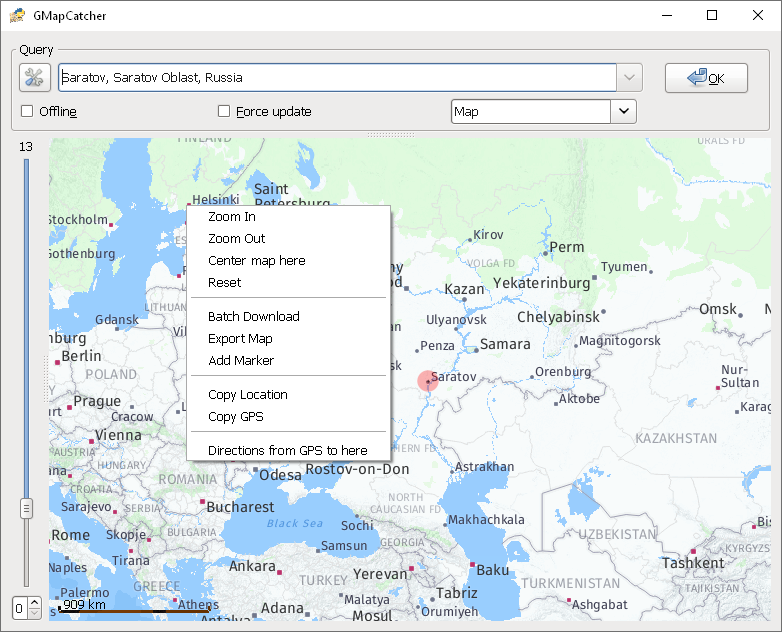The height and width of the screenshot is (632, 782).
Task: Click the zoom level slider handle
Action: pos(26,509)
